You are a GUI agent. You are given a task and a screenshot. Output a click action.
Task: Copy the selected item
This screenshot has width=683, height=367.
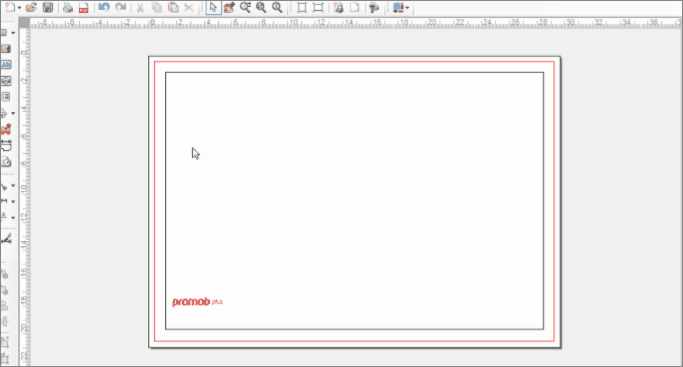tap(157, 7)
